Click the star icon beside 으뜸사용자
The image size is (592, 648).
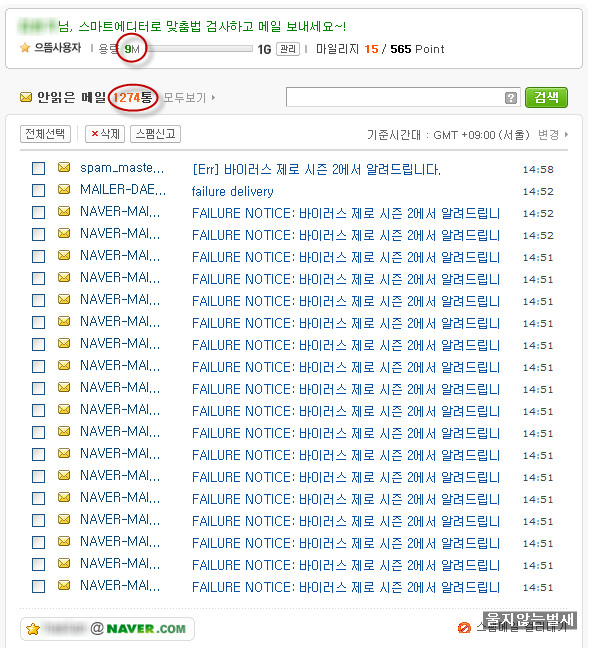click(25, 48)
